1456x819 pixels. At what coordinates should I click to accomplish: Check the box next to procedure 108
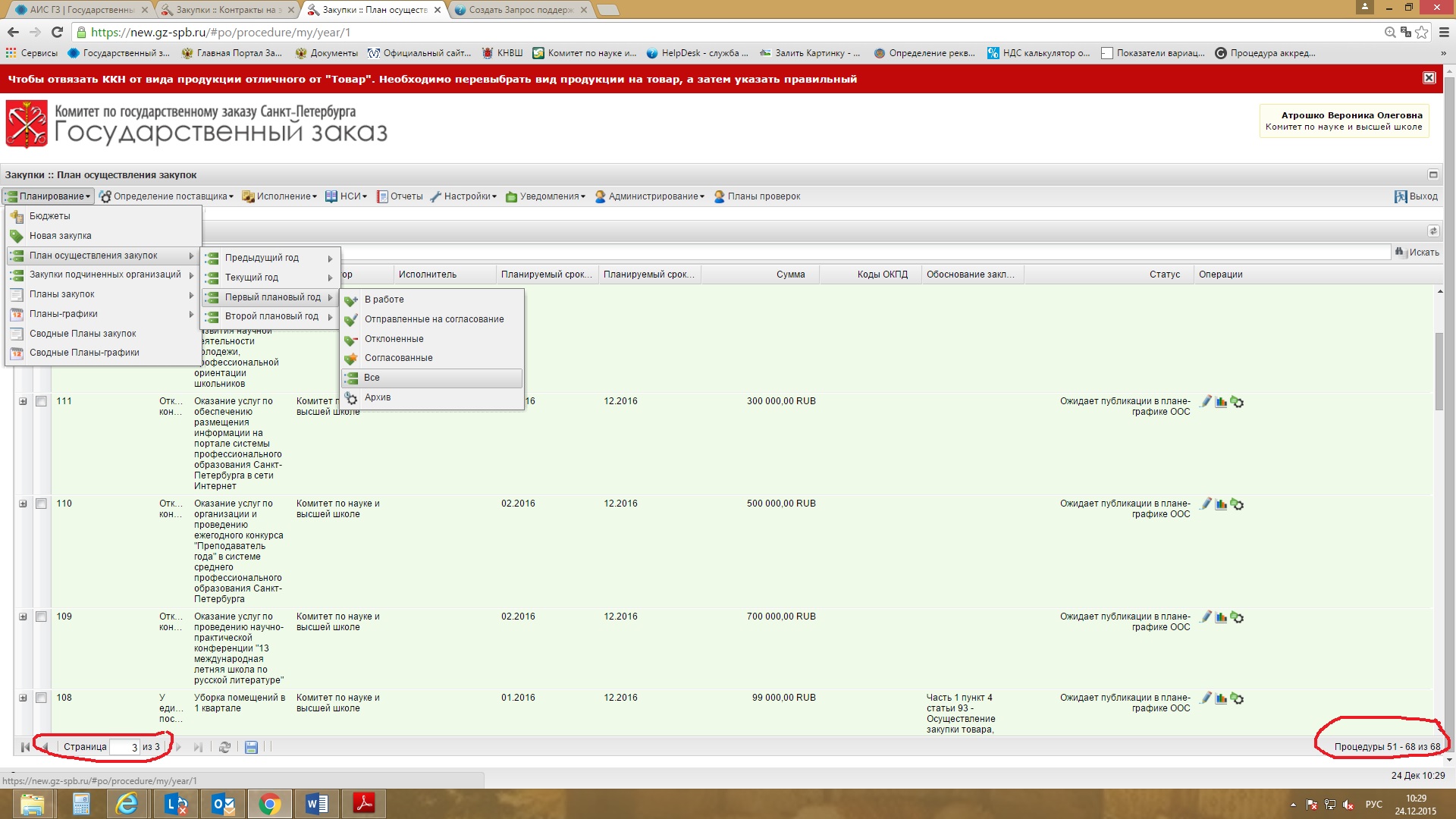(x=42, y=698)
